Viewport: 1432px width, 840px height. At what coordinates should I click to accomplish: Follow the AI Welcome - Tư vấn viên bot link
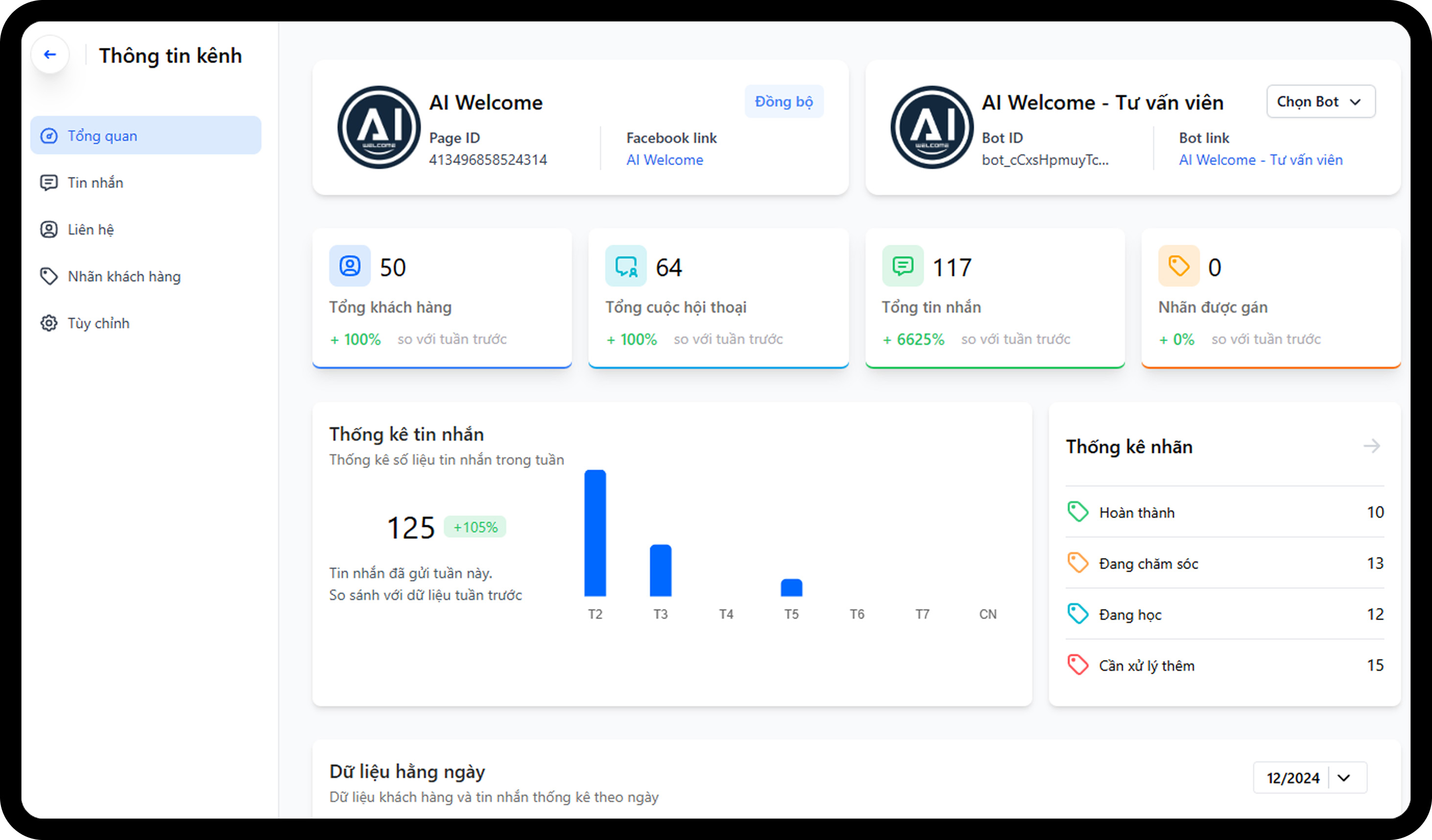(x=1261, y=160)
